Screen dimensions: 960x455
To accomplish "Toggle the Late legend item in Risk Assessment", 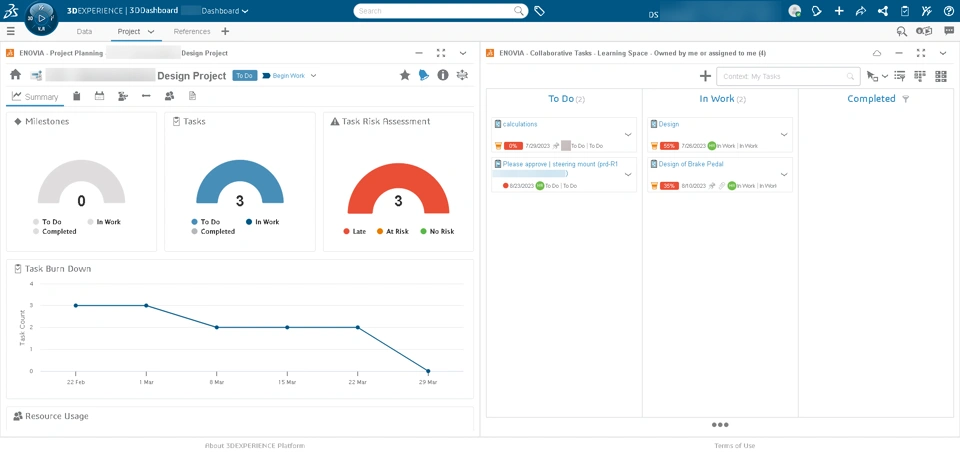I will click(x=354, y=231).
